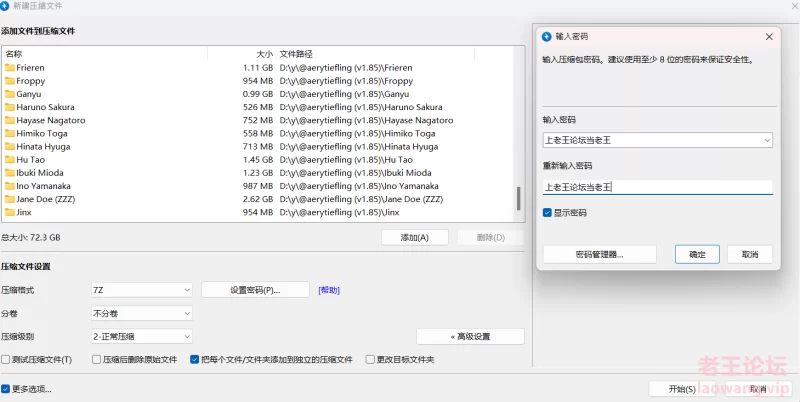Expand the 输入密码 combo box arrow

click(765, 141)
